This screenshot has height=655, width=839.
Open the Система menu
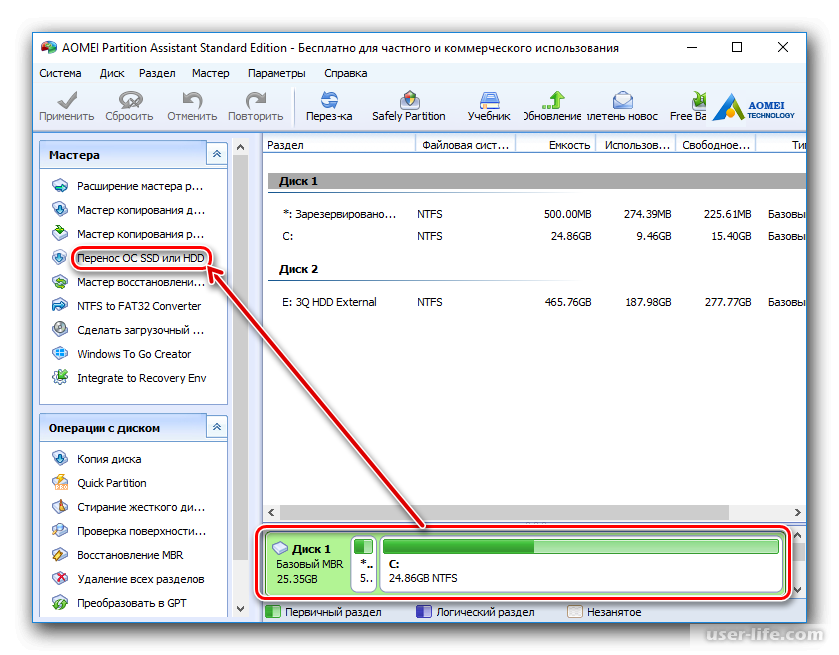(61, 73)
